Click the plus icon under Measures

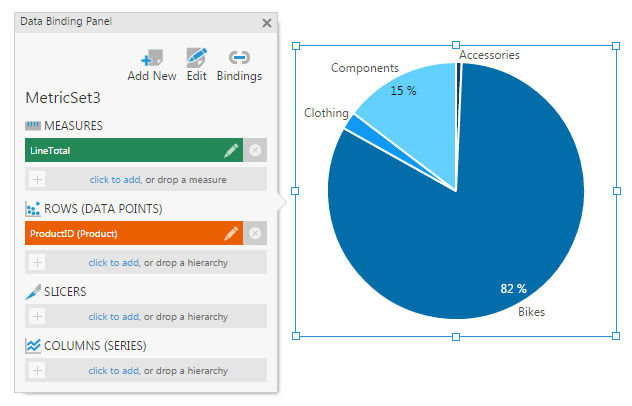[37, 179]
